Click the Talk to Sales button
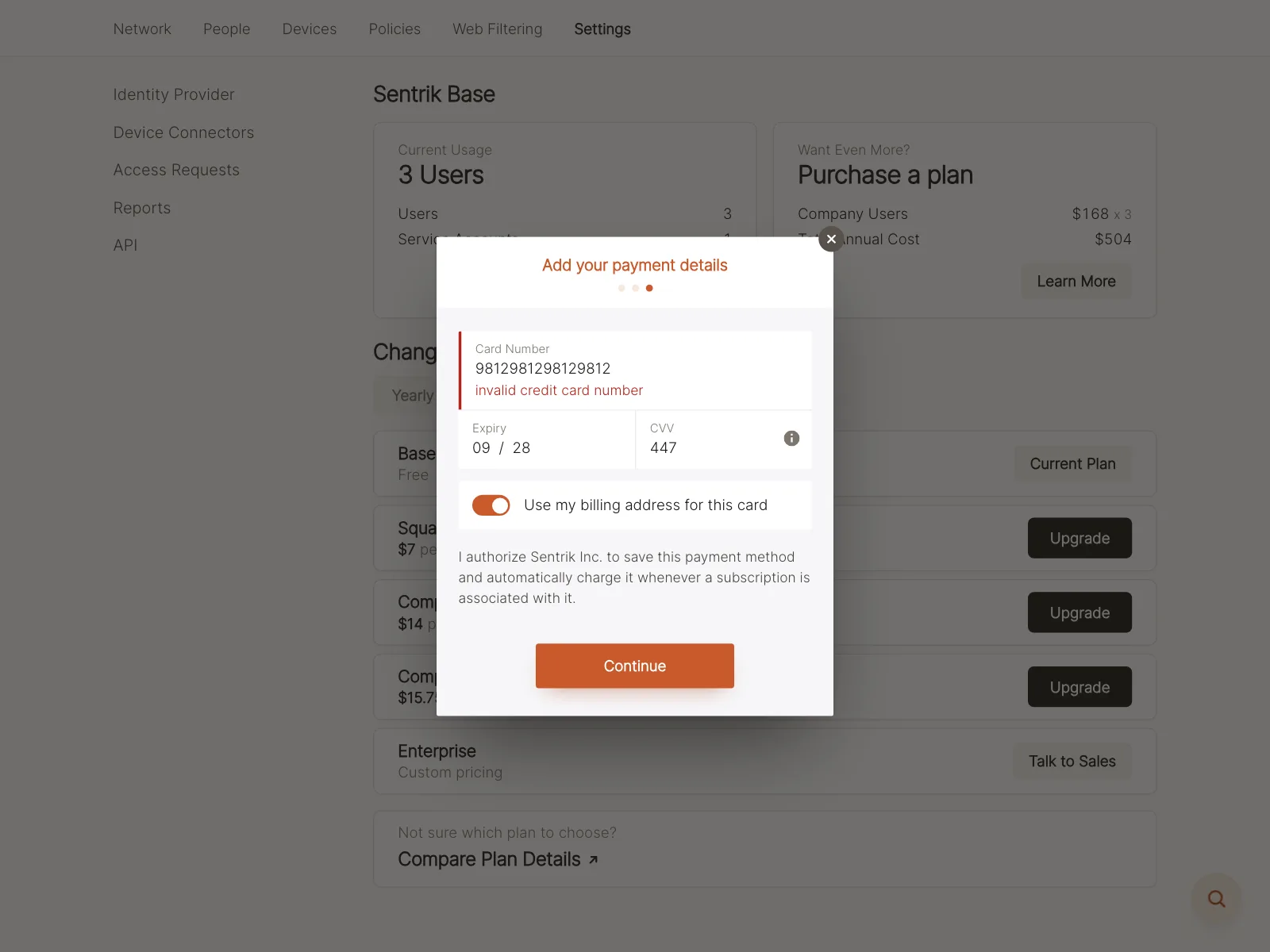The height and width of the screenshot is (952, 1270). [1072, 762]
